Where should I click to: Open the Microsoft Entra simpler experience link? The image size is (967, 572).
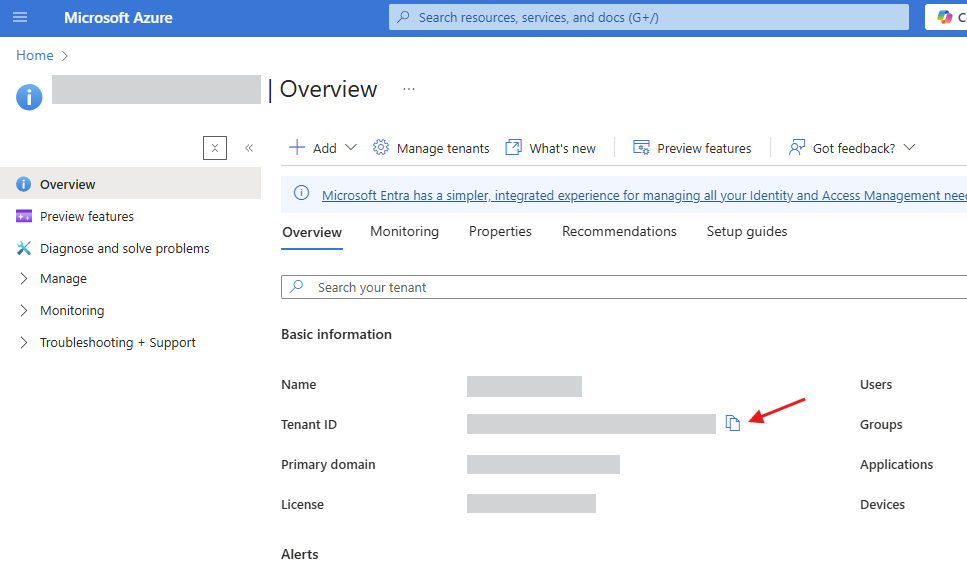coord(644,195)
